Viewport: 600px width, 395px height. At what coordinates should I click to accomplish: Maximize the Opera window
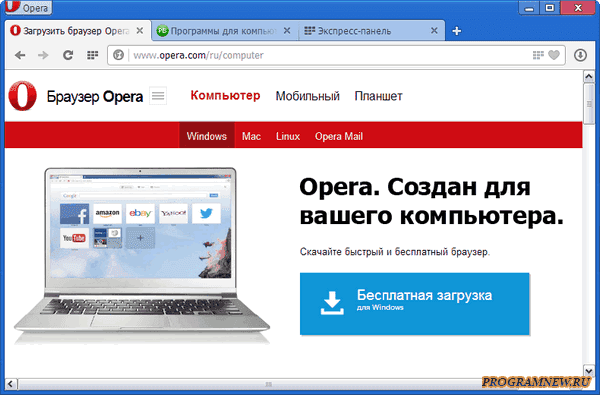point(550,8)
